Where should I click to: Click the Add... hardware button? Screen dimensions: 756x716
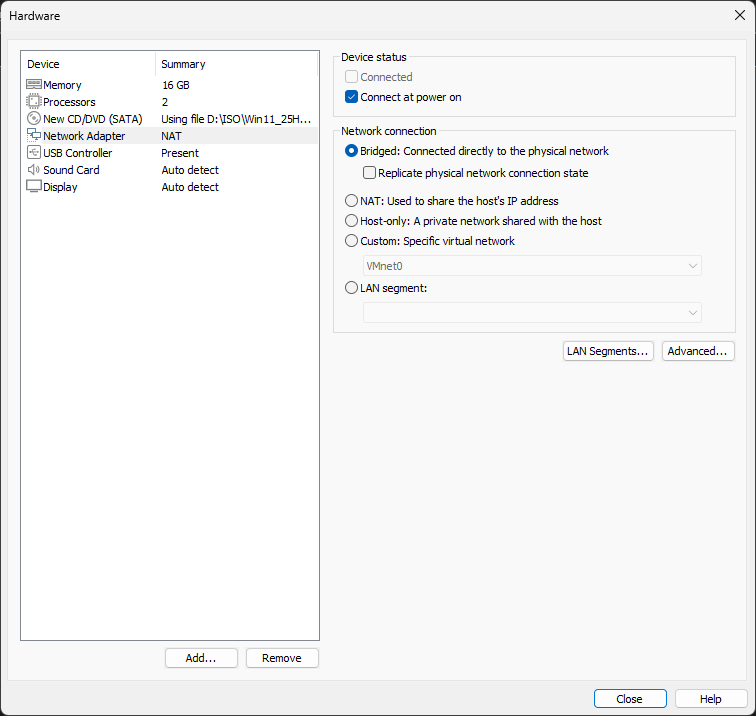[201, 658]
